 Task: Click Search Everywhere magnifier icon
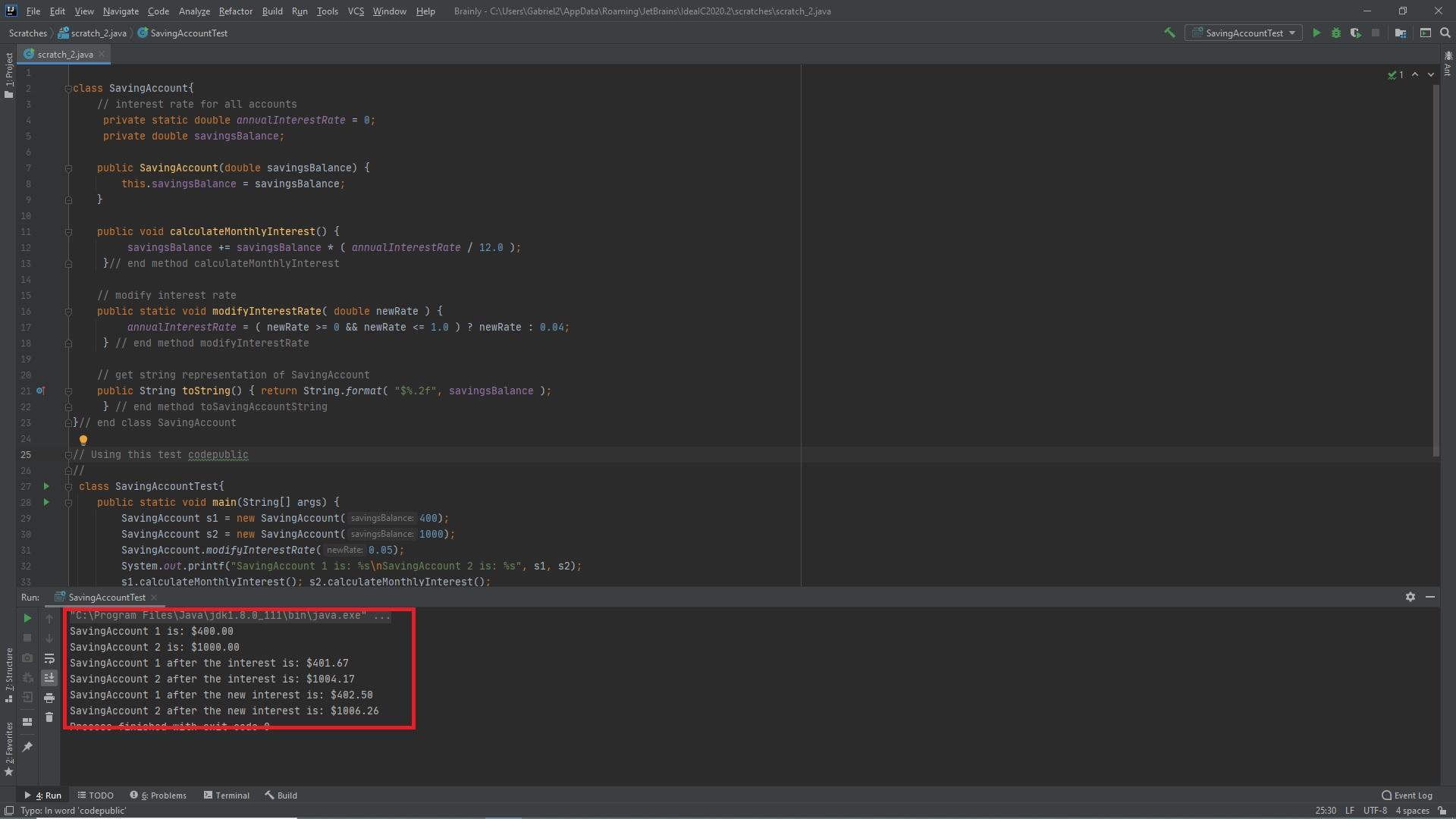(x=1445, y=33)
